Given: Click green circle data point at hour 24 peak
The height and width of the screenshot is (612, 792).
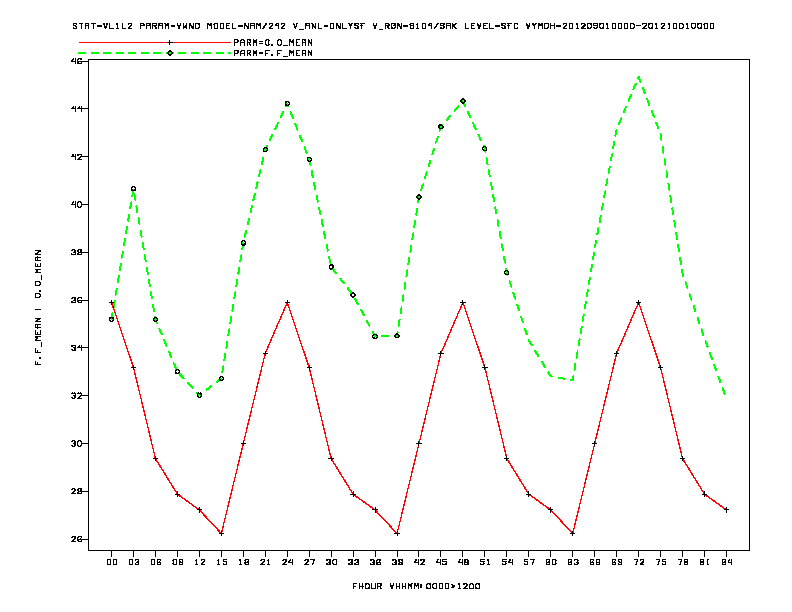Looking at the screenshot, I should (x=287, y=104).
